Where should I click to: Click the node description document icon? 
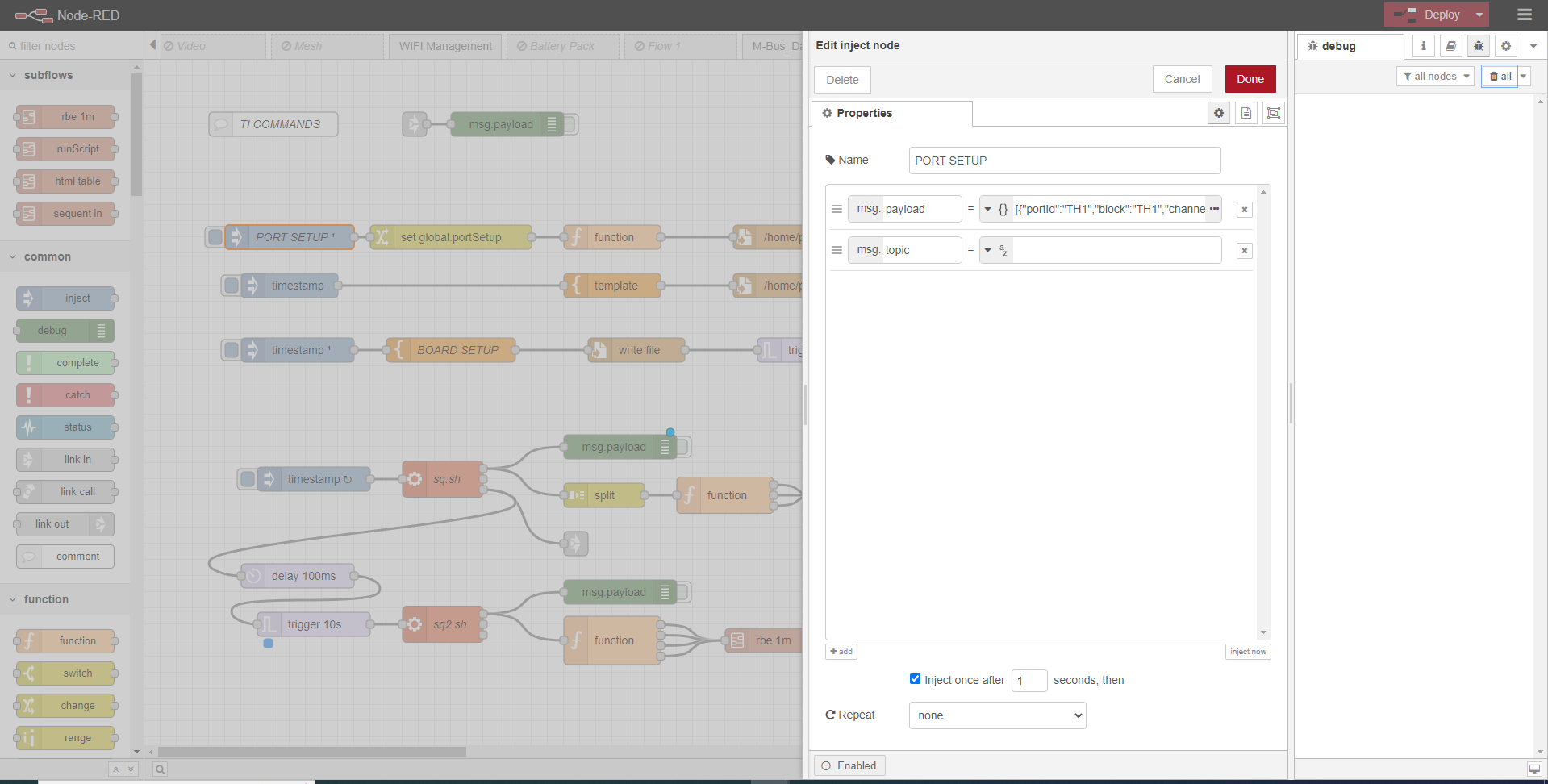coord(1245,113)
